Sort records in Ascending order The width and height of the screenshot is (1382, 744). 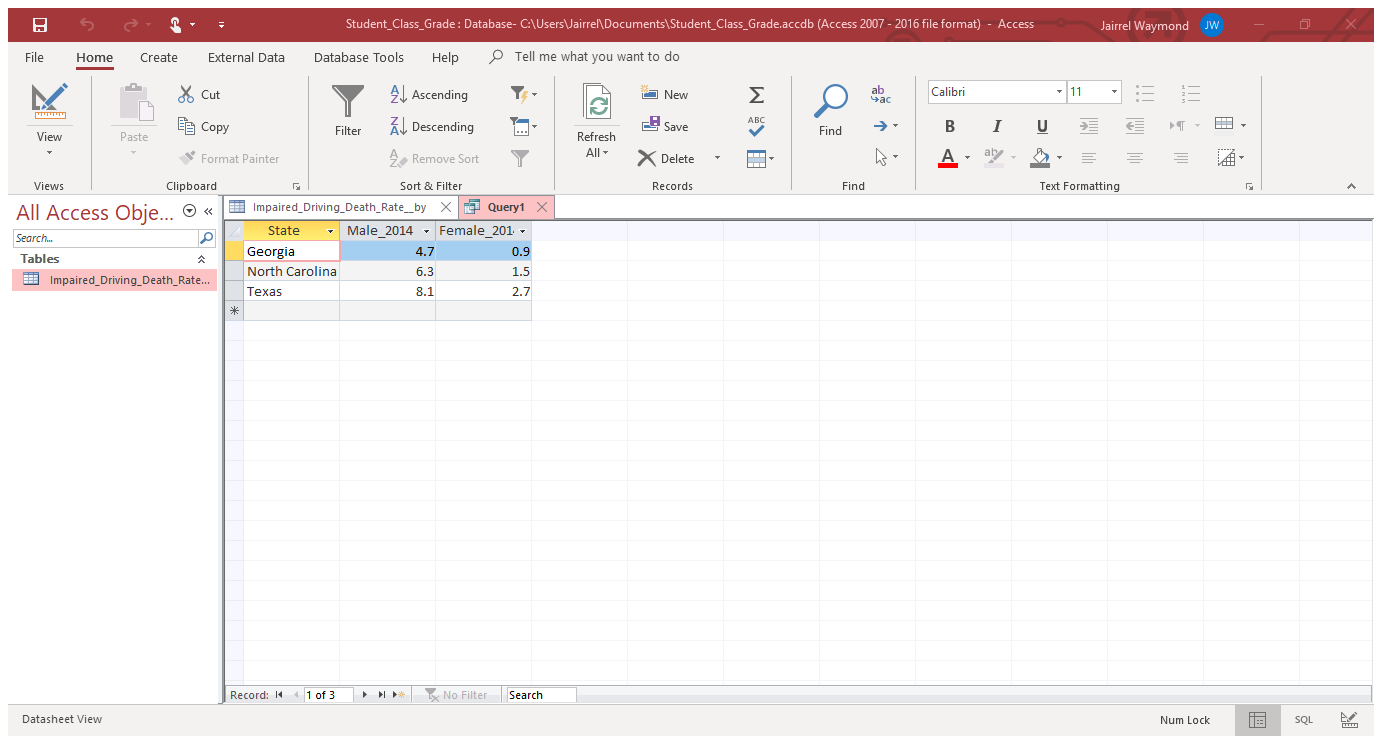pos(429,95)
